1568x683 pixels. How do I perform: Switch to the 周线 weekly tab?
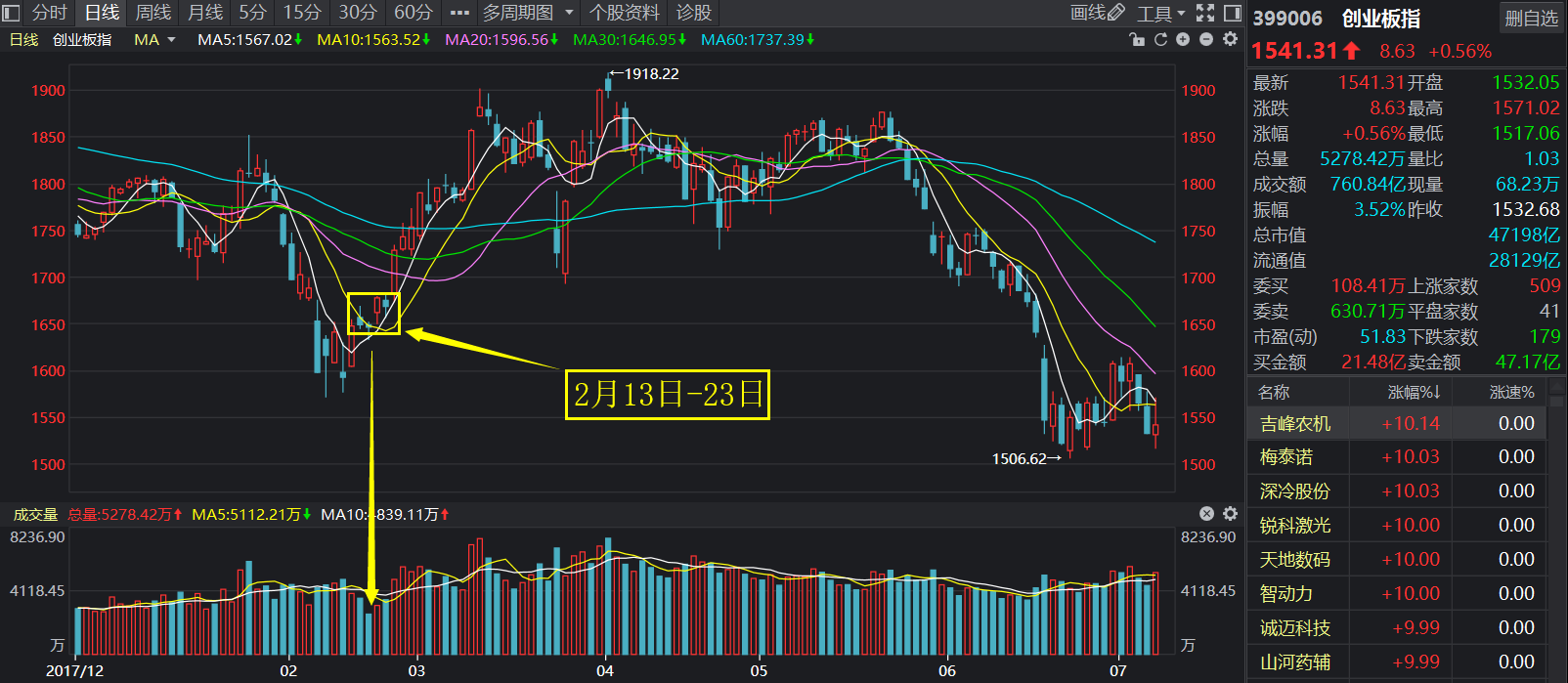pyautogui.click(x=152, y=13)
